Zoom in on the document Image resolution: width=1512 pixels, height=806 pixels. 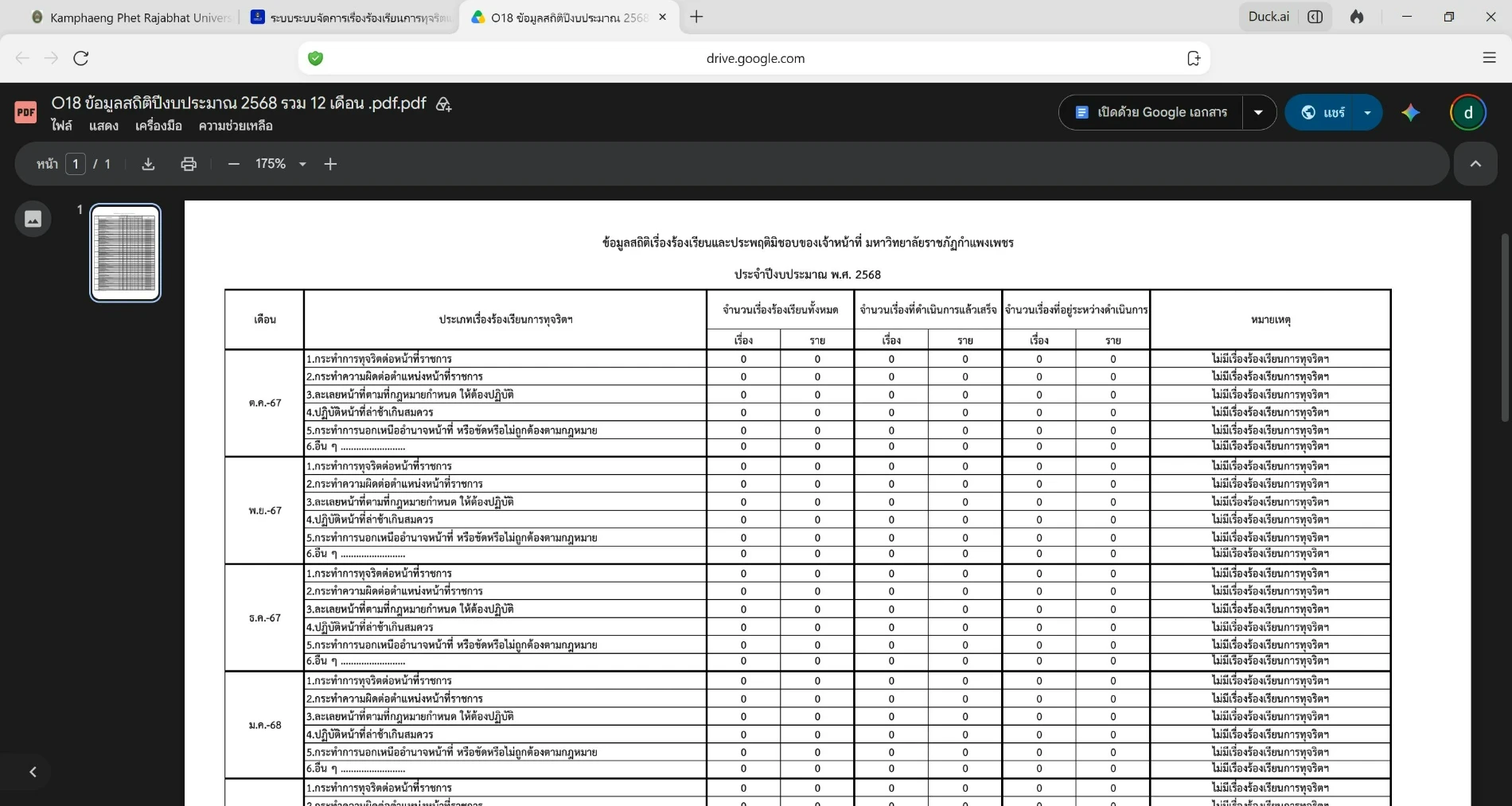[330, 164]
